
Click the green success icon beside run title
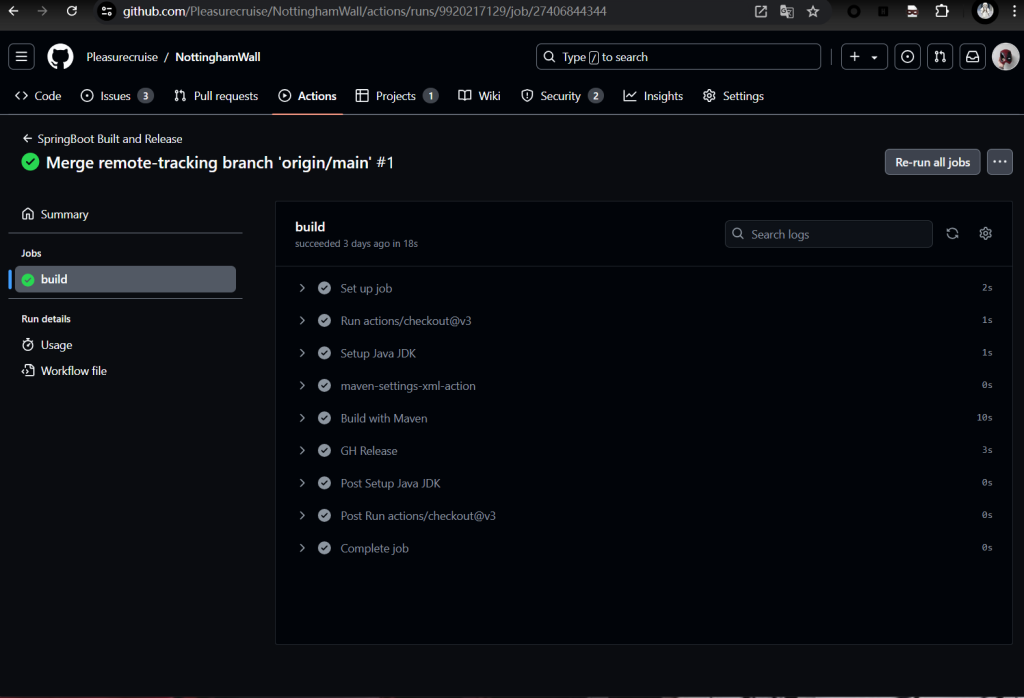point(30,162)
